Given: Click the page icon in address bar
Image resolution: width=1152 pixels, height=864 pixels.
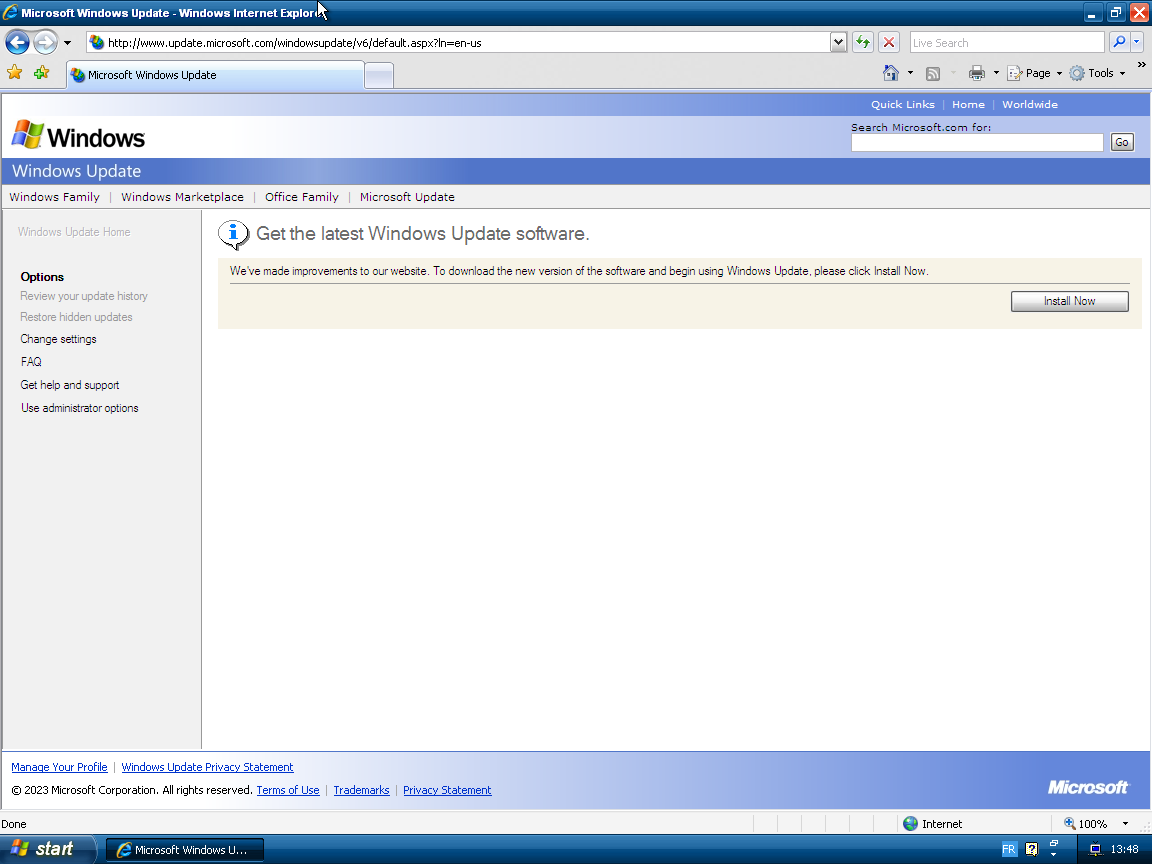Looking at the screenshot, I should point(96,43).
